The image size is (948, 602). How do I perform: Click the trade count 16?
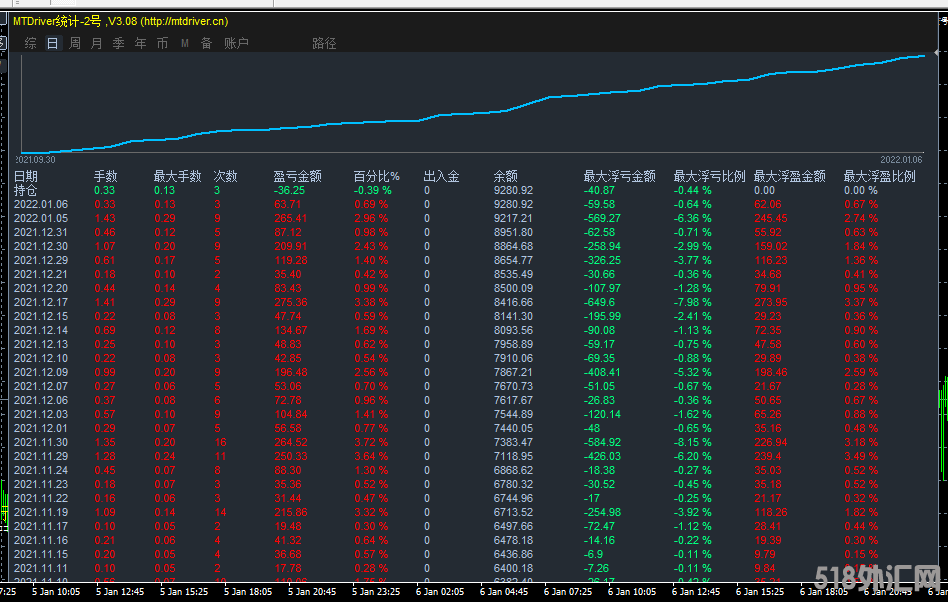pos(220,442)
